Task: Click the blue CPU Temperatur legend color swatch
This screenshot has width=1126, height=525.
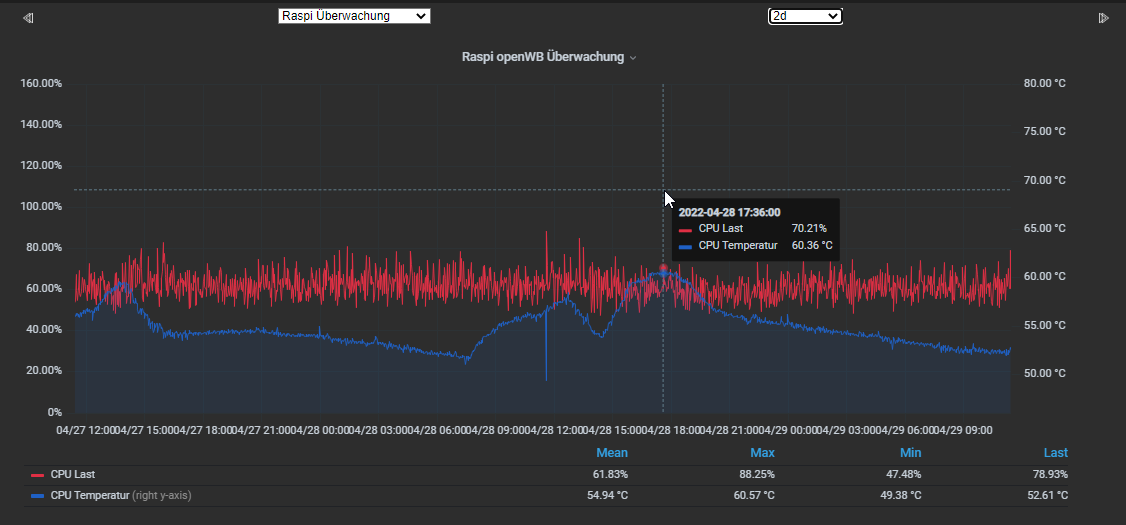Action: click(x=38, y=496)
